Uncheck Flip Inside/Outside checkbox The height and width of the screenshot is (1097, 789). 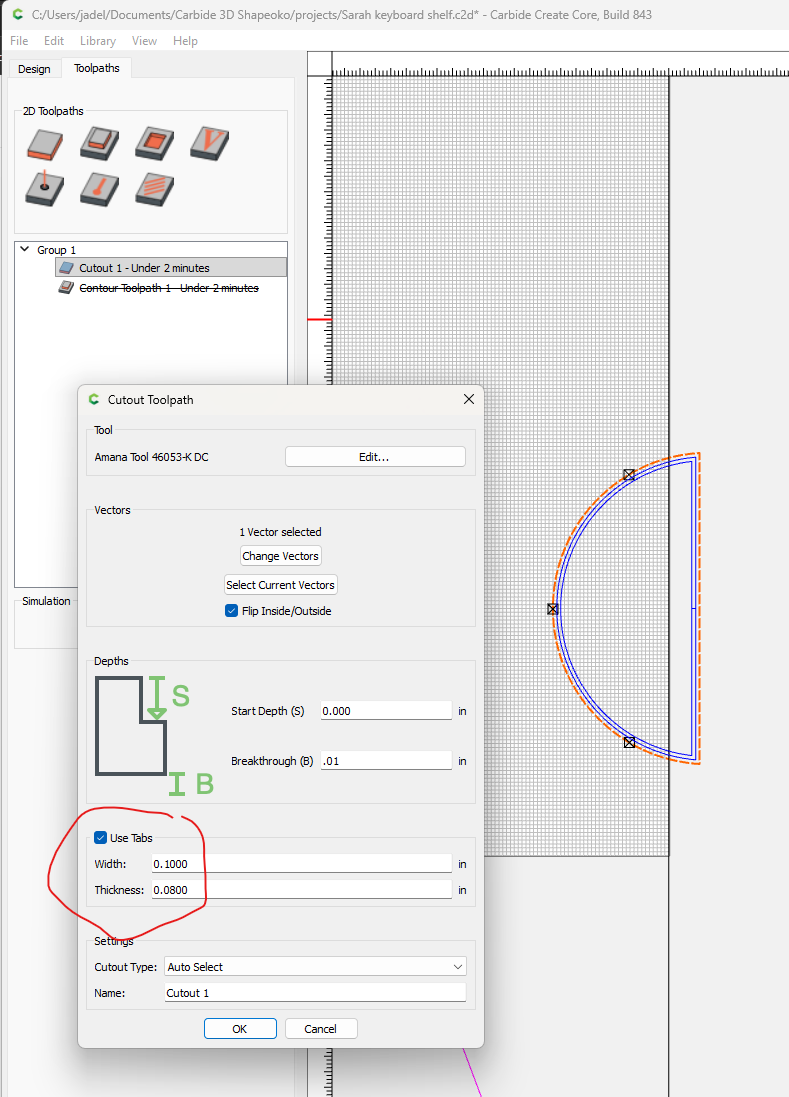(x=232, y=611)
